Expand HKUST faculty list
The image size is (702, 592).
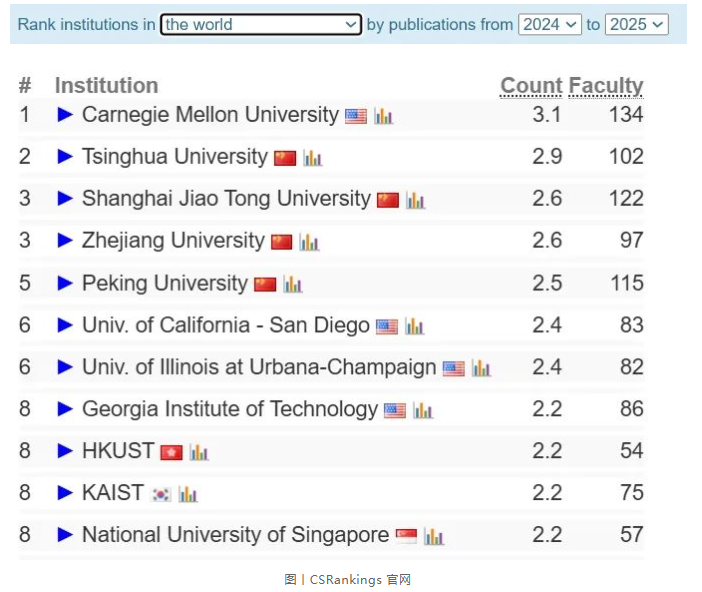pyautogui.click(x=65, y=451)
